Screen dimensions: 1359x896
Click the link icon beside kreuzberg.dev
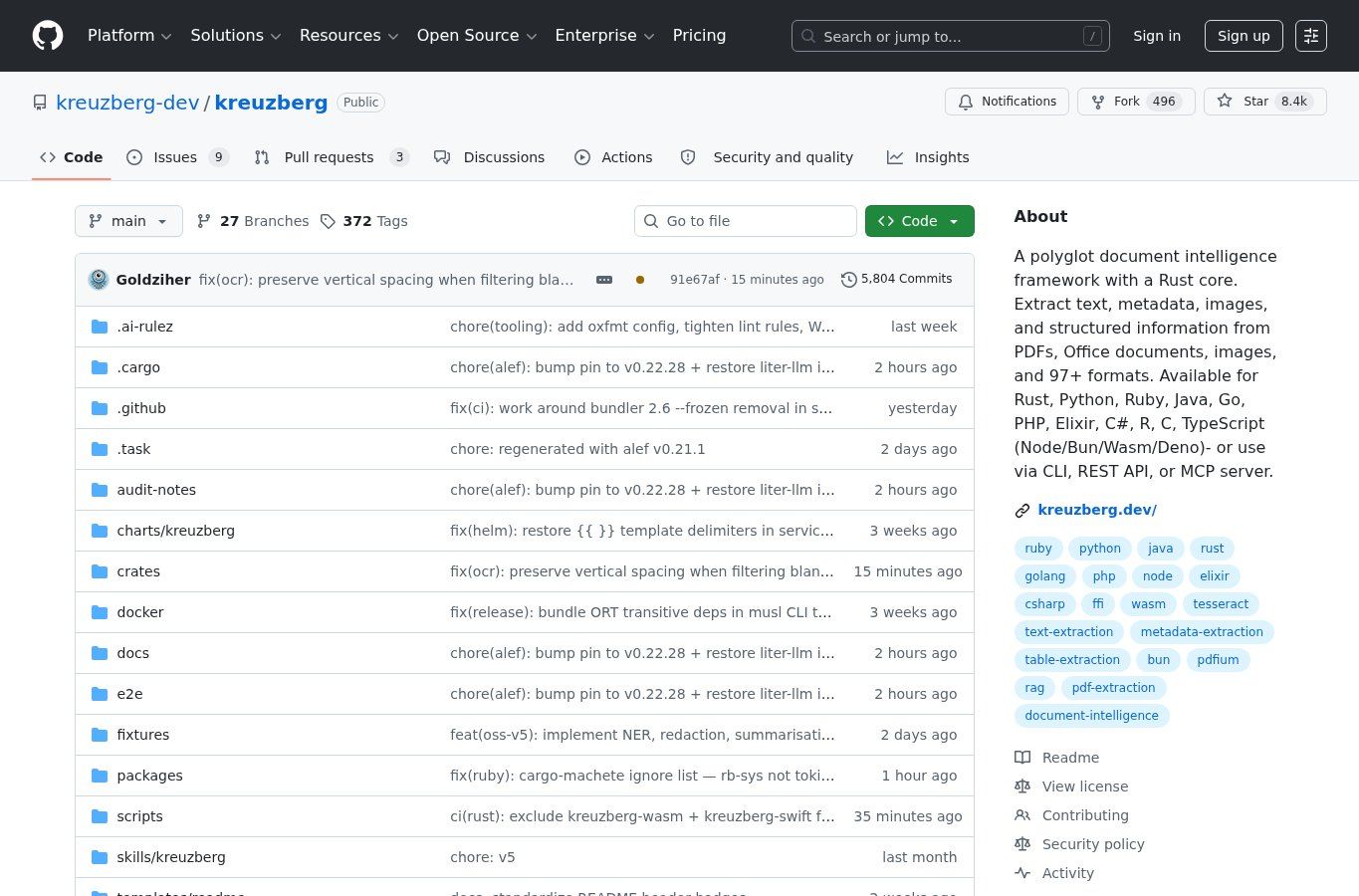pos(1022,511)
